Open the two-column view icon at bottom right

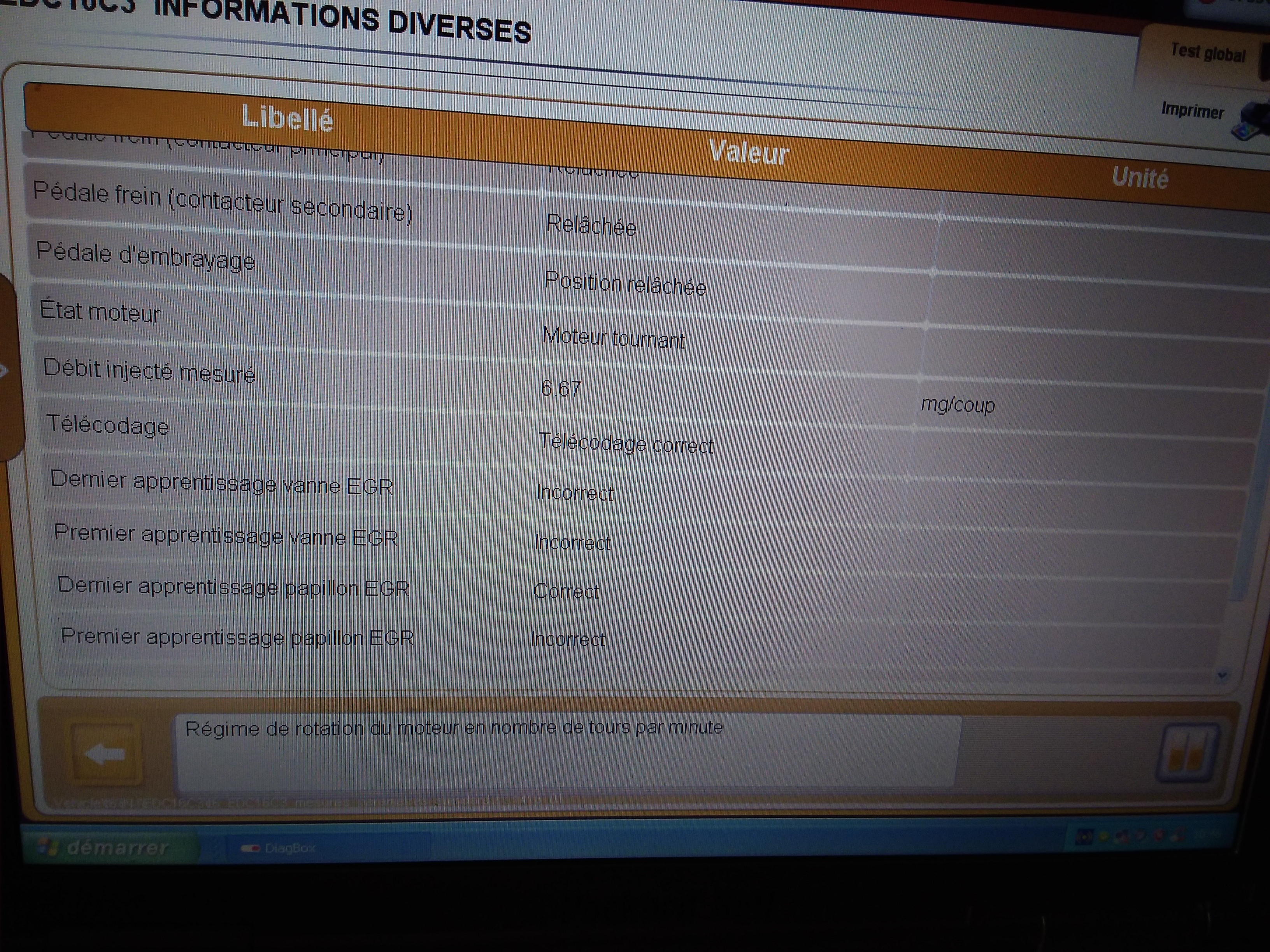1187,753
